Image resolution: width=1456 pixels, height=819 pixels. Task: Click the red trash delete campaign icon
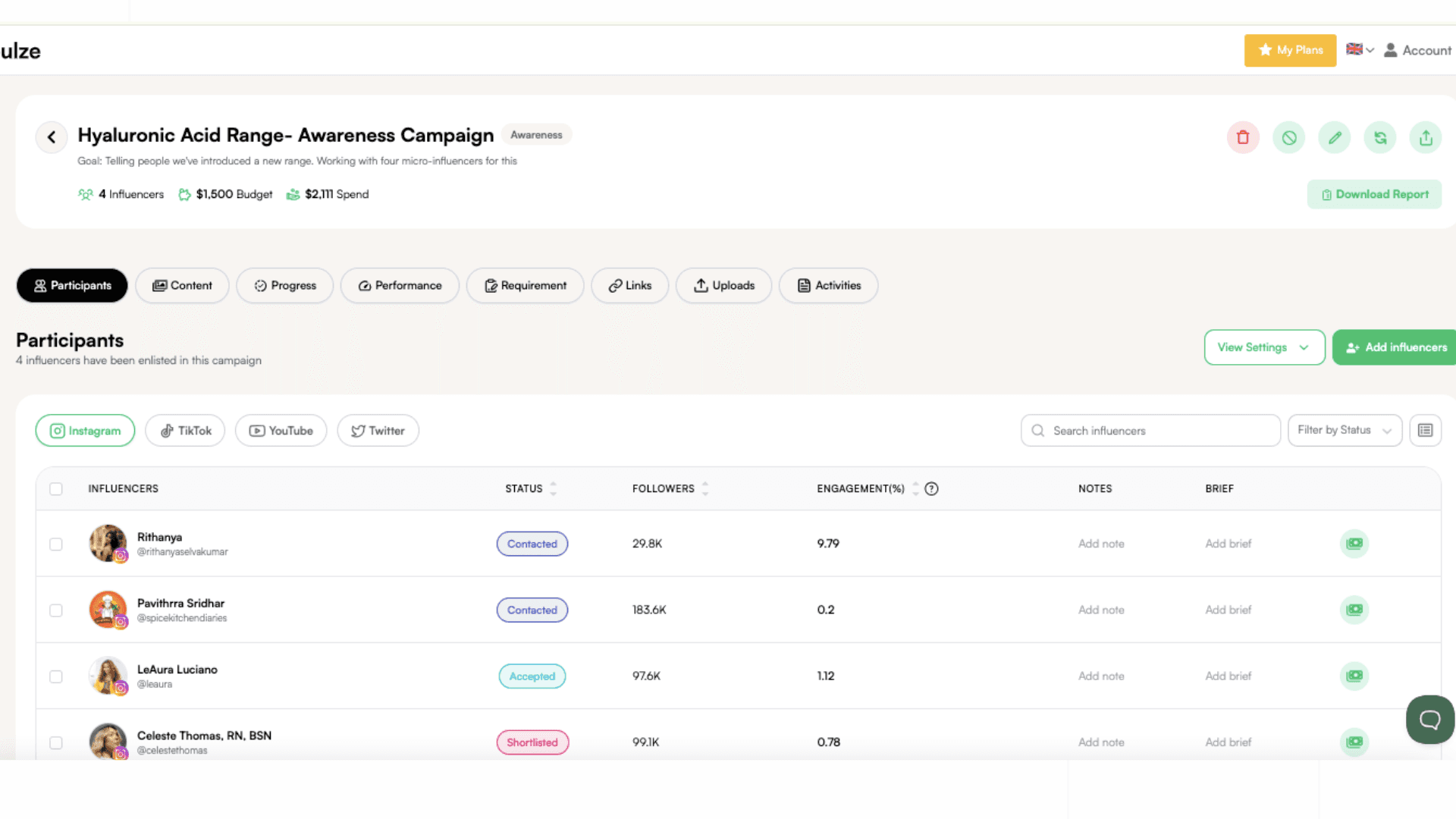[x=1243, y=137]
